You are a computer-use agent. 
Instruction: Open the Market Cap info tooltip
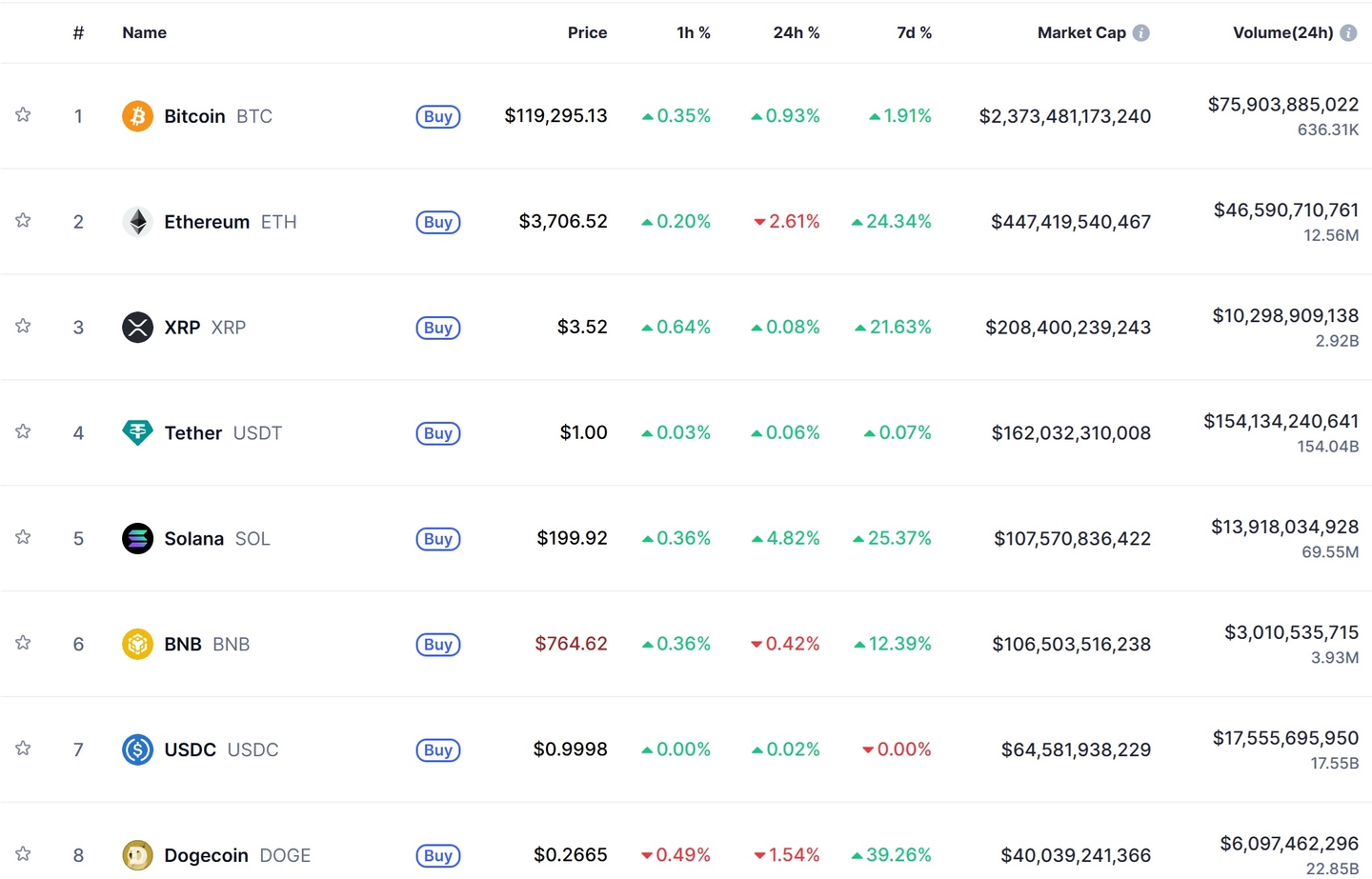(1141, 31)
